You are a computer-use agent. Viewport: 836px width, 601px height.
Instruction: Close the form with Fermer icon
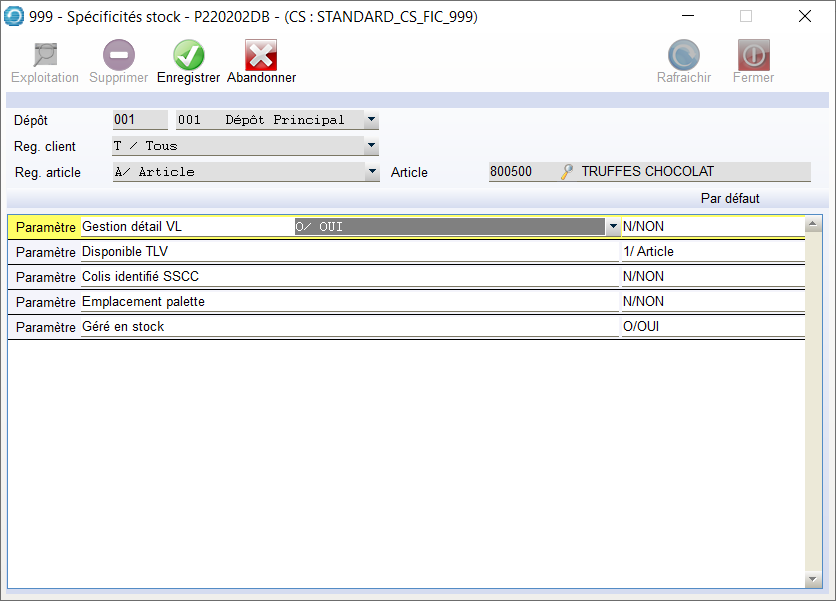click(753, 56)
